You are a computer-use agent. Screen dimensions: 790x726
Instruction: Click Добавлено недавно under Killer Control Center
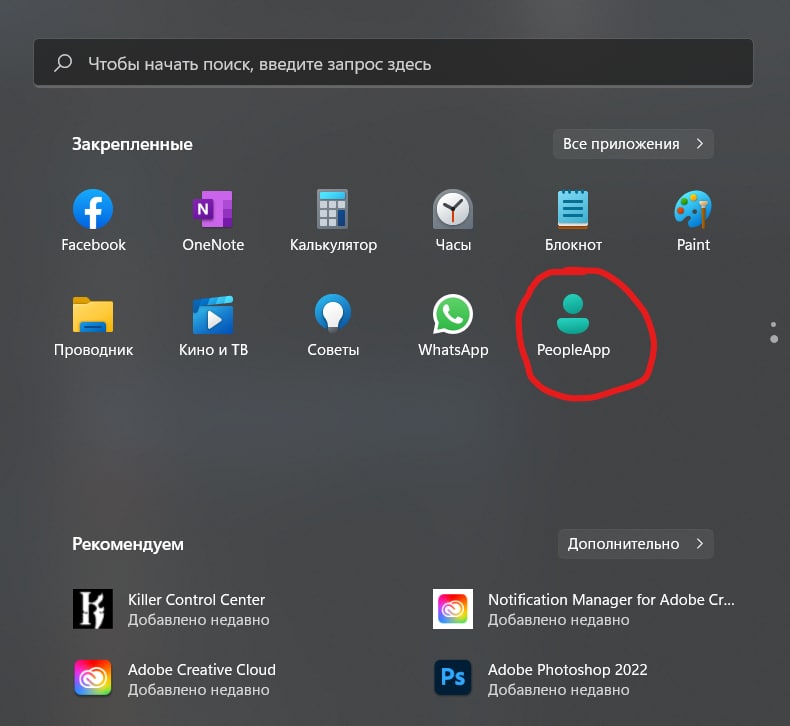point(199,620)
